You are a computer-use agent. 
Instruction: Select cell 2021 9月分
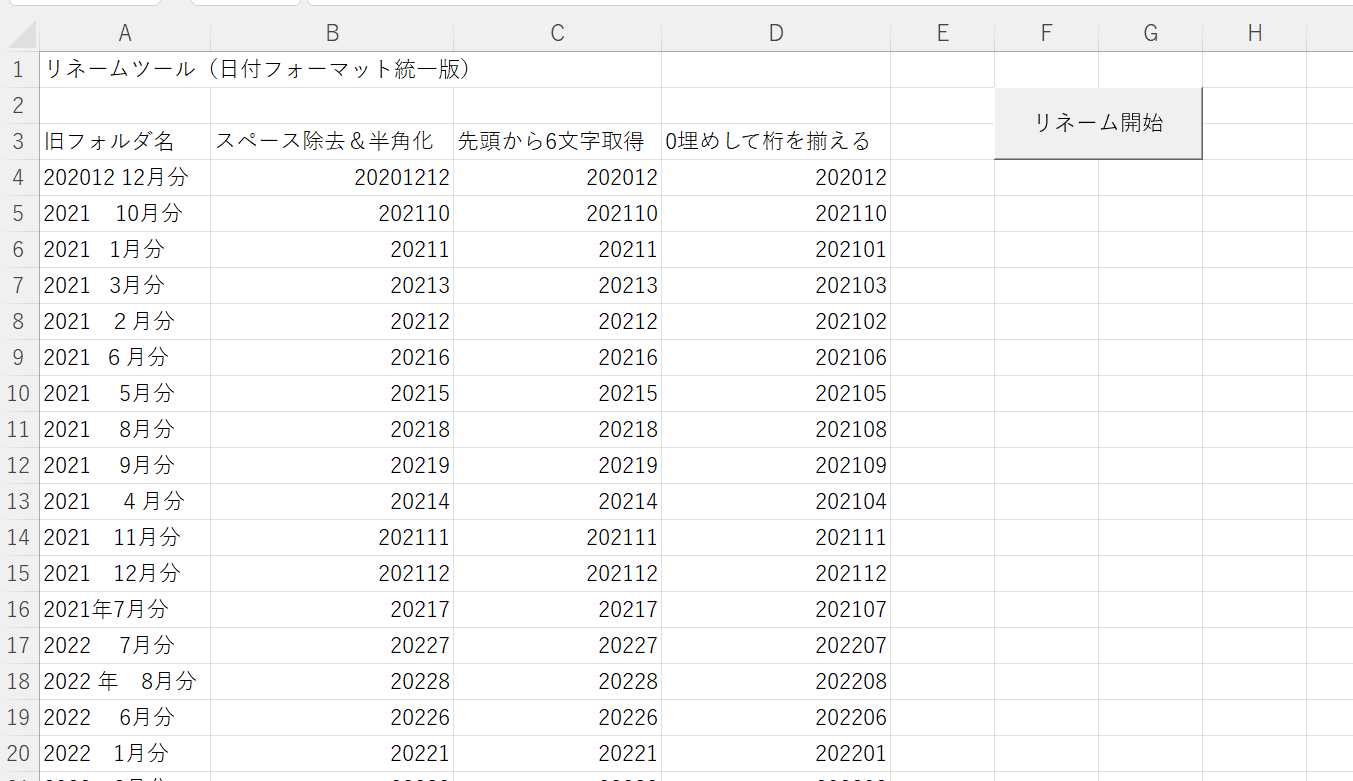pyautogui.click(x=125, y=466)
